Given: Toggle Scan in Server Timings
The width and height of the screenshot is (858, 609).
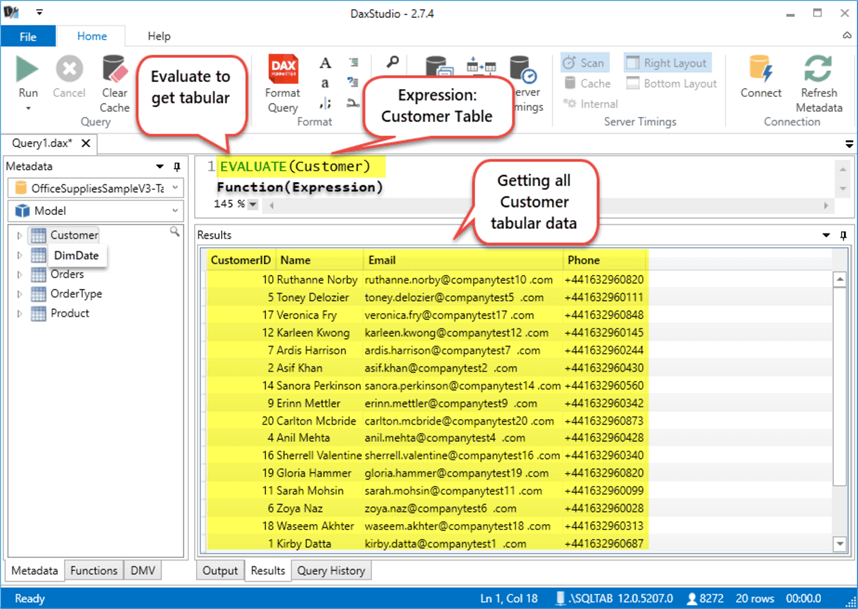Looking at the screenshot, I should click(x=583, y=63).
